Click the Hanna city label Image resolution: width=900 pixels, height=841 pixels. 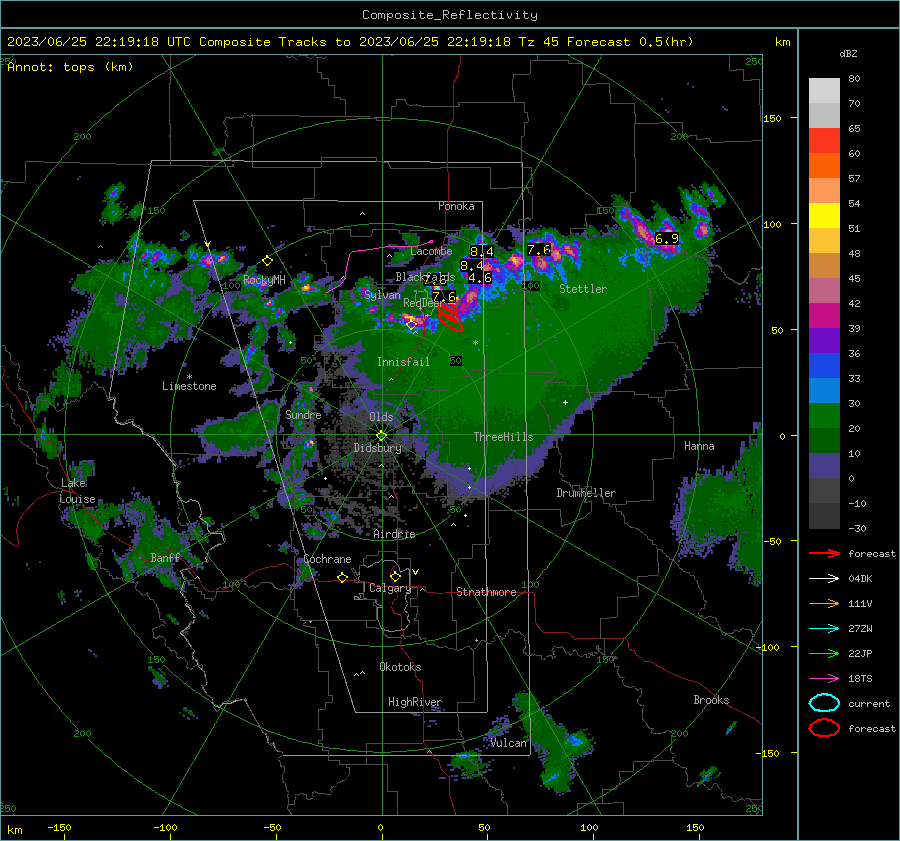[699, 446]
